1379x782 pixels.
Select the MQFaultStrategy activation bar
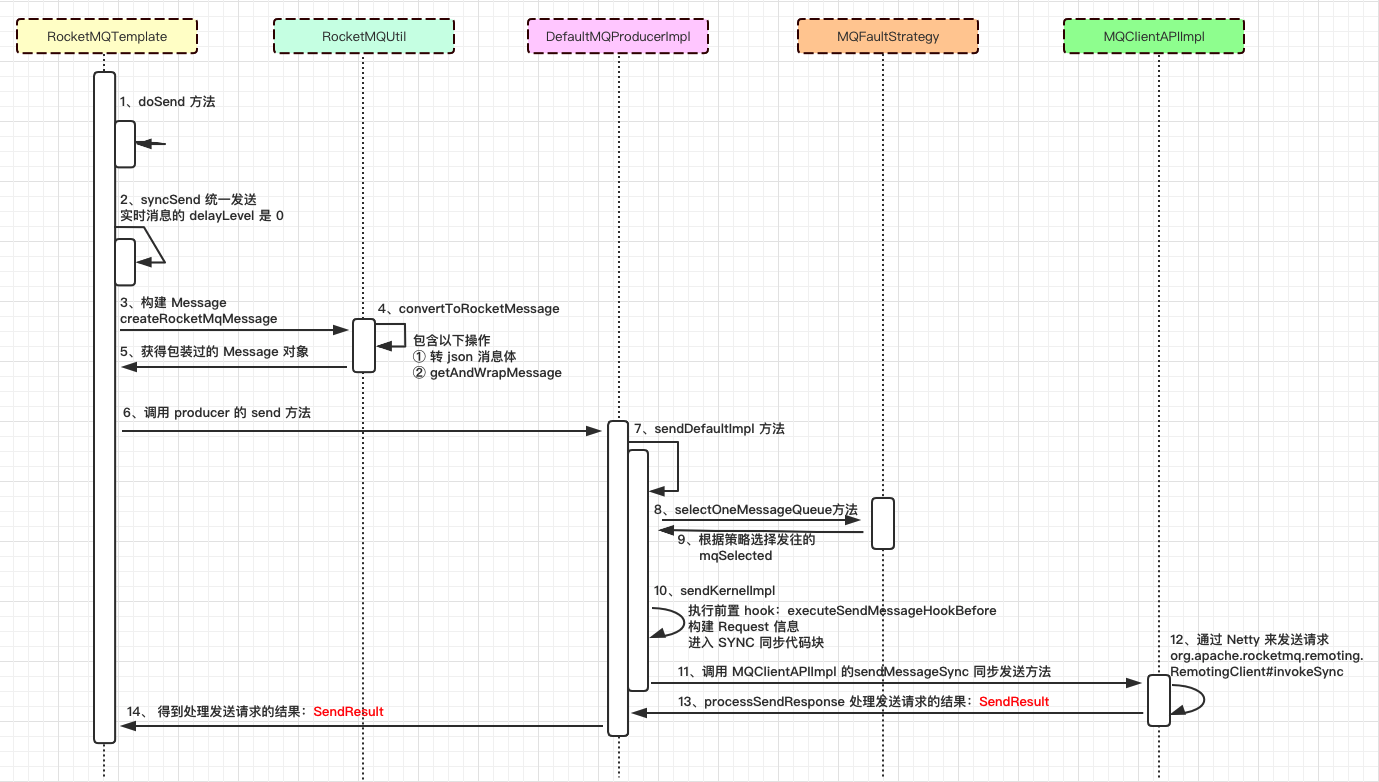point(882,523)
